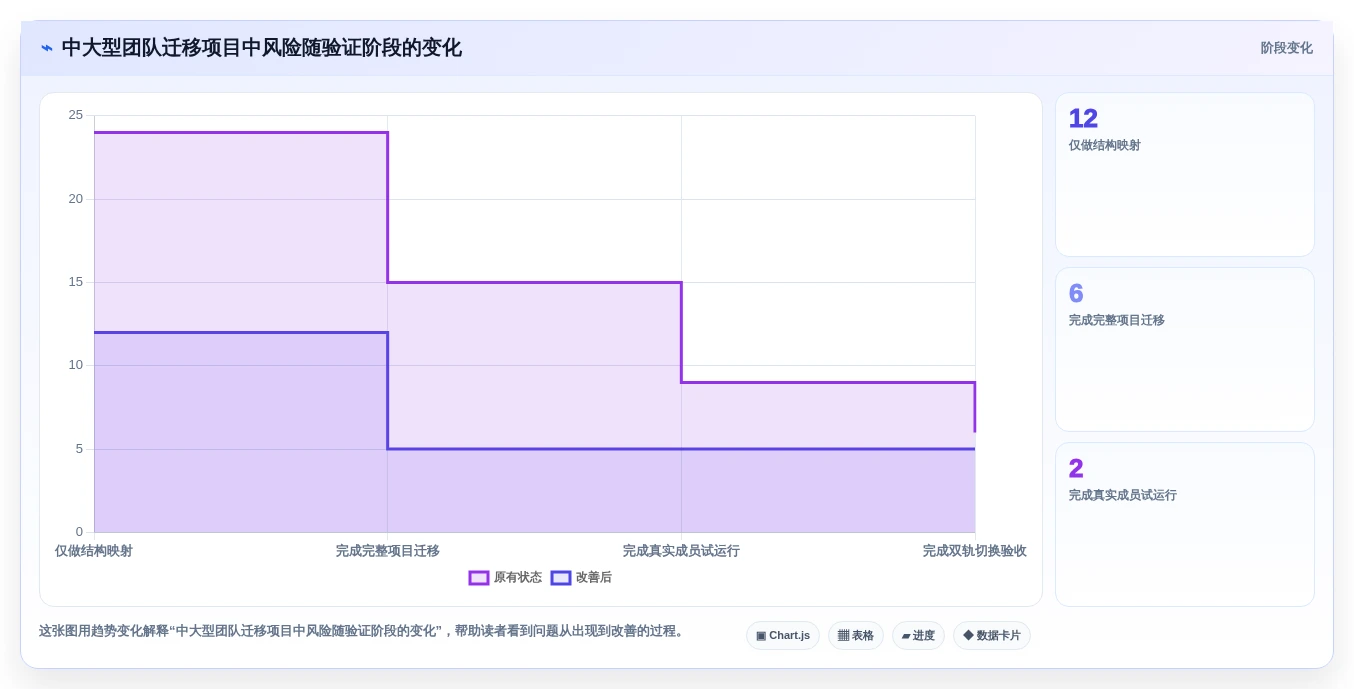The image size is (1354, 689).
Task: Click the x-axis label 完成完整项目迁移
Action: (x=388, y=551)
